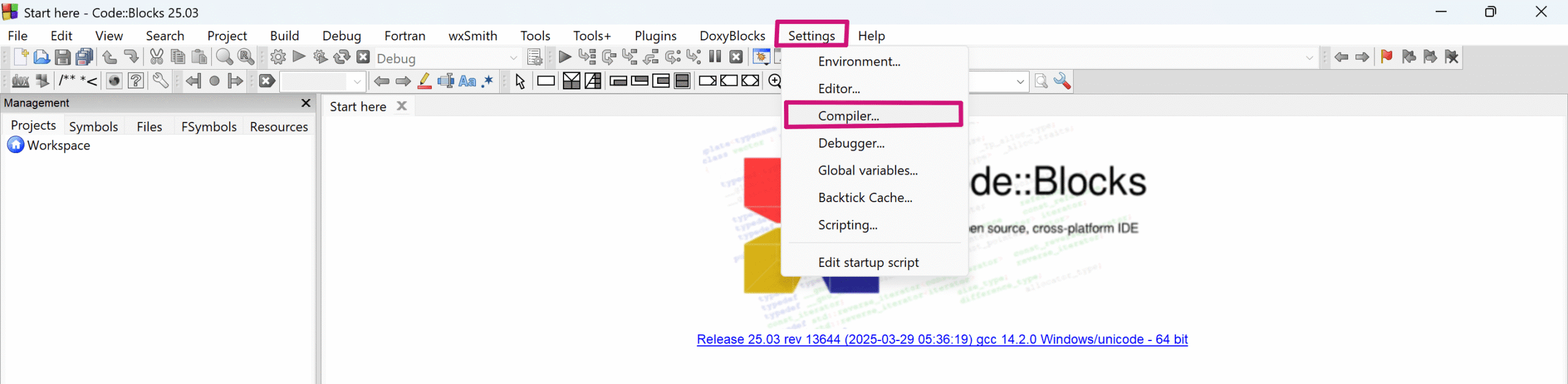
Task: Choose Debugger... in the Settings menu
Action: (x=874, y=143)
